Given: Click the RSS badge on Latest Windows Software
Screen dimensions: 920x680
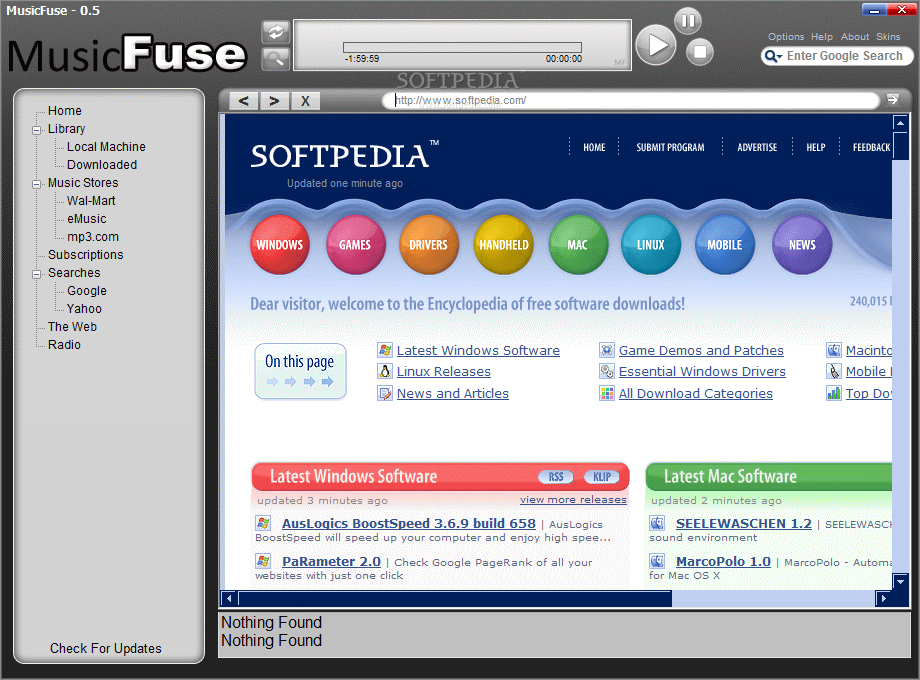Looking at the screenshot, I should (x=556, y=477).
